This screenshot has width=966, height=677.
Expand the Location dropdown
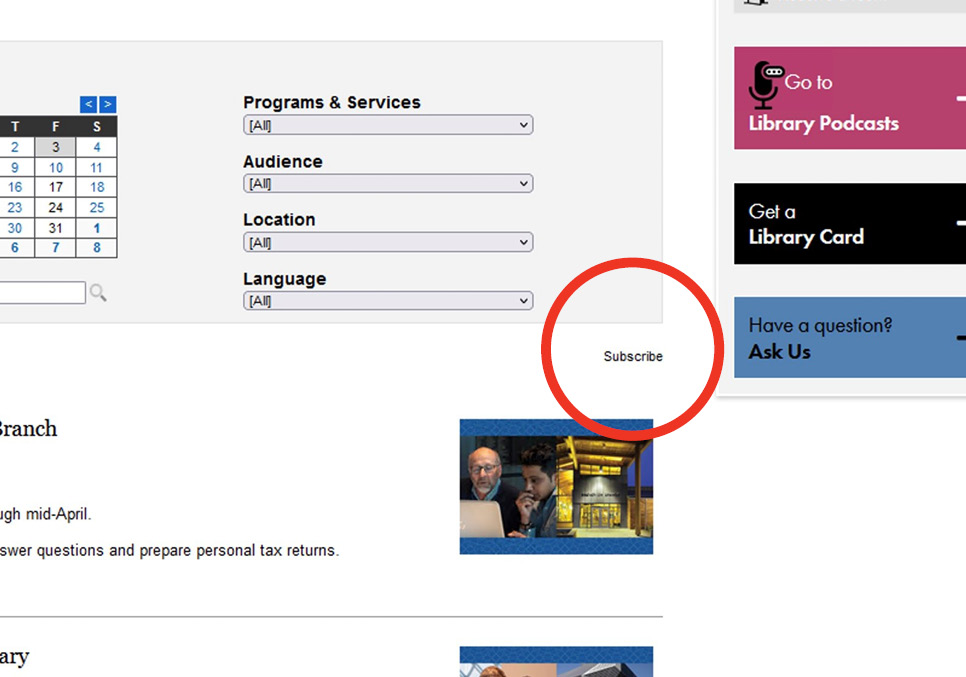[x=388, y=241]
